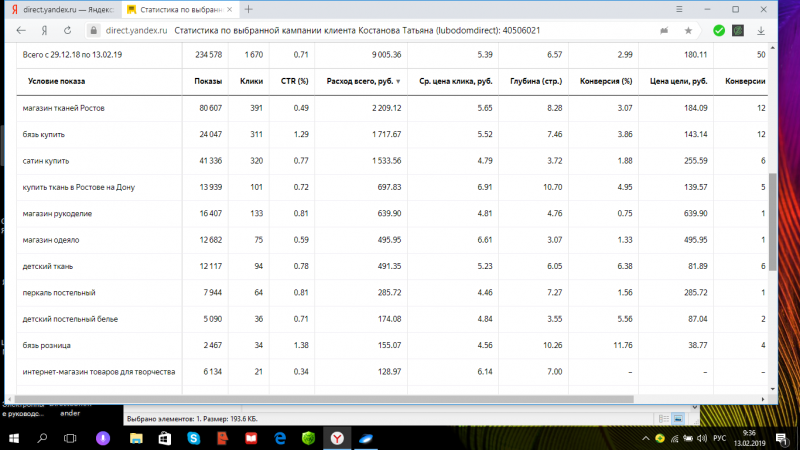Click the horizontal scrollbar thumb of table
The image size is (800, 450).
point(324,399)
